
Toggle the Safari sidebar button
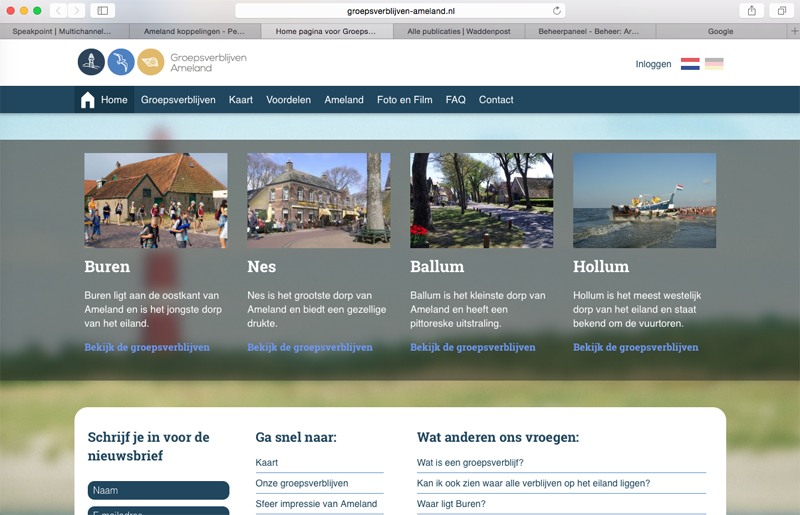[x=103, y=10]
